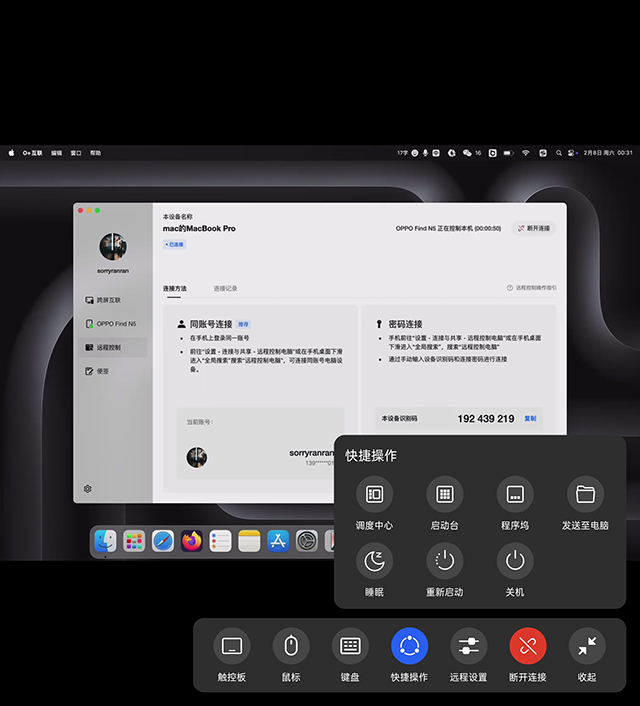Open the Apple menu
Screen dimensions: 640x706
click(x=11, y=153)
